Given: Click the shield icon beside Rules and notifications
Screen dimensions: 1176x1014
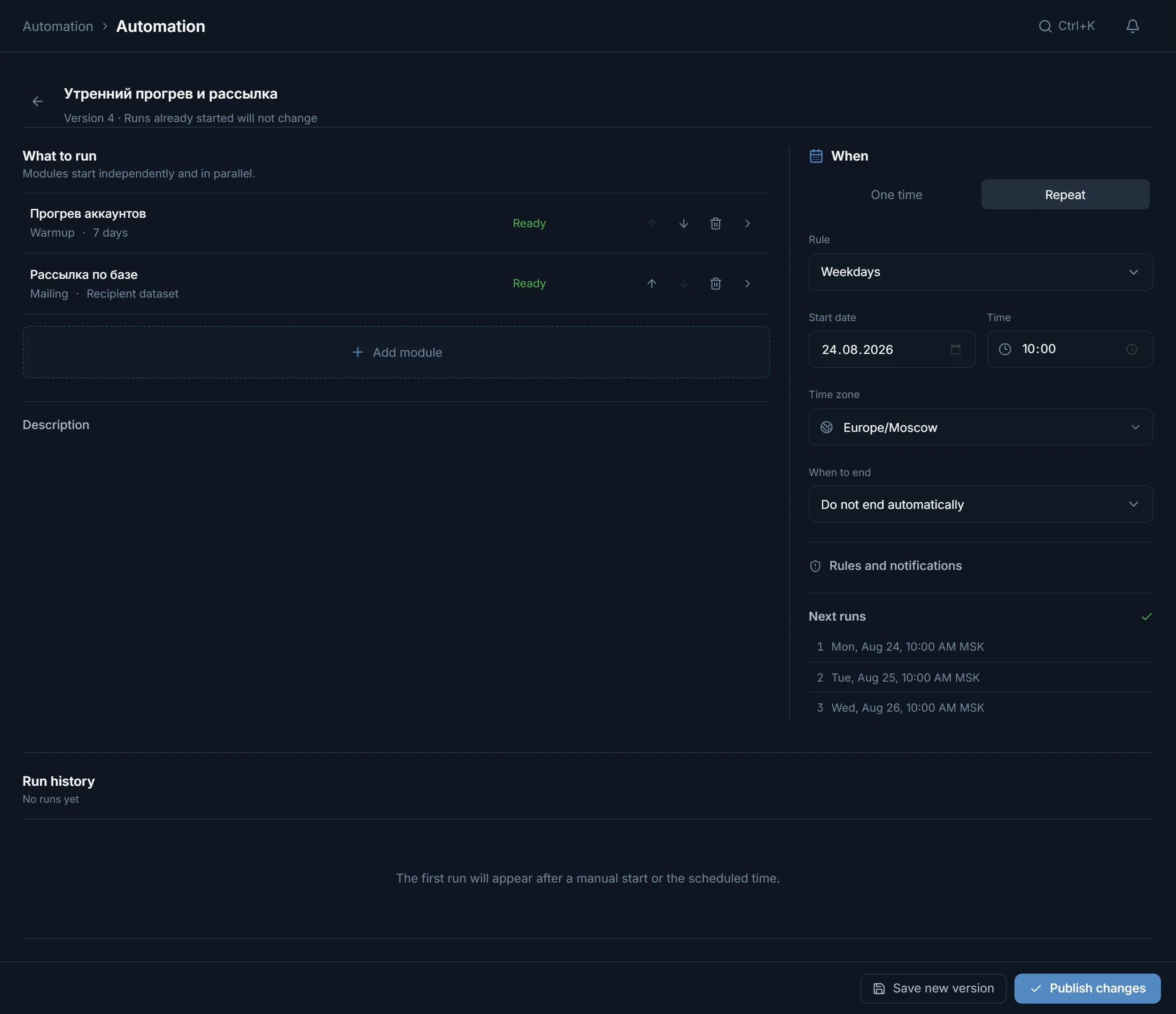Looking at the screenshot, I should [815, 566].
